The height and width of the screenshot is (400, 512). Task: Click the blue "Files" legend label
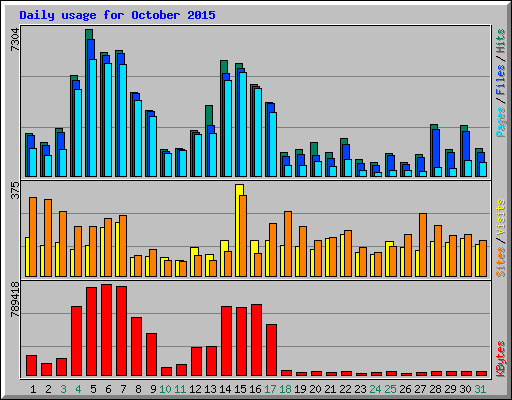tap(500, 80)
